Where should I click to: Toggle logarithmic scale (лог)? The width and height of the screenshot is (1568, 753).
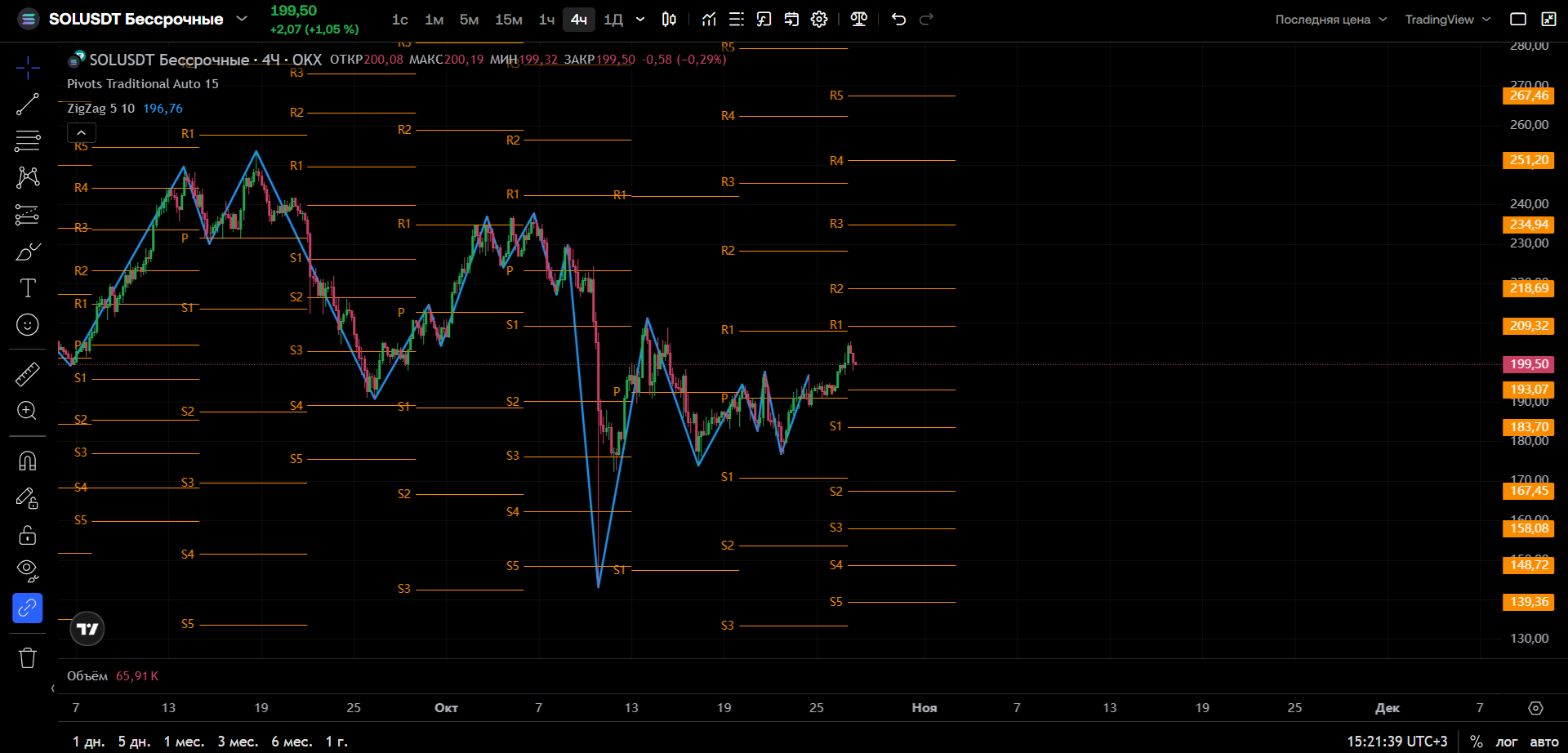pyautogui.click(x=1506, y=742)
